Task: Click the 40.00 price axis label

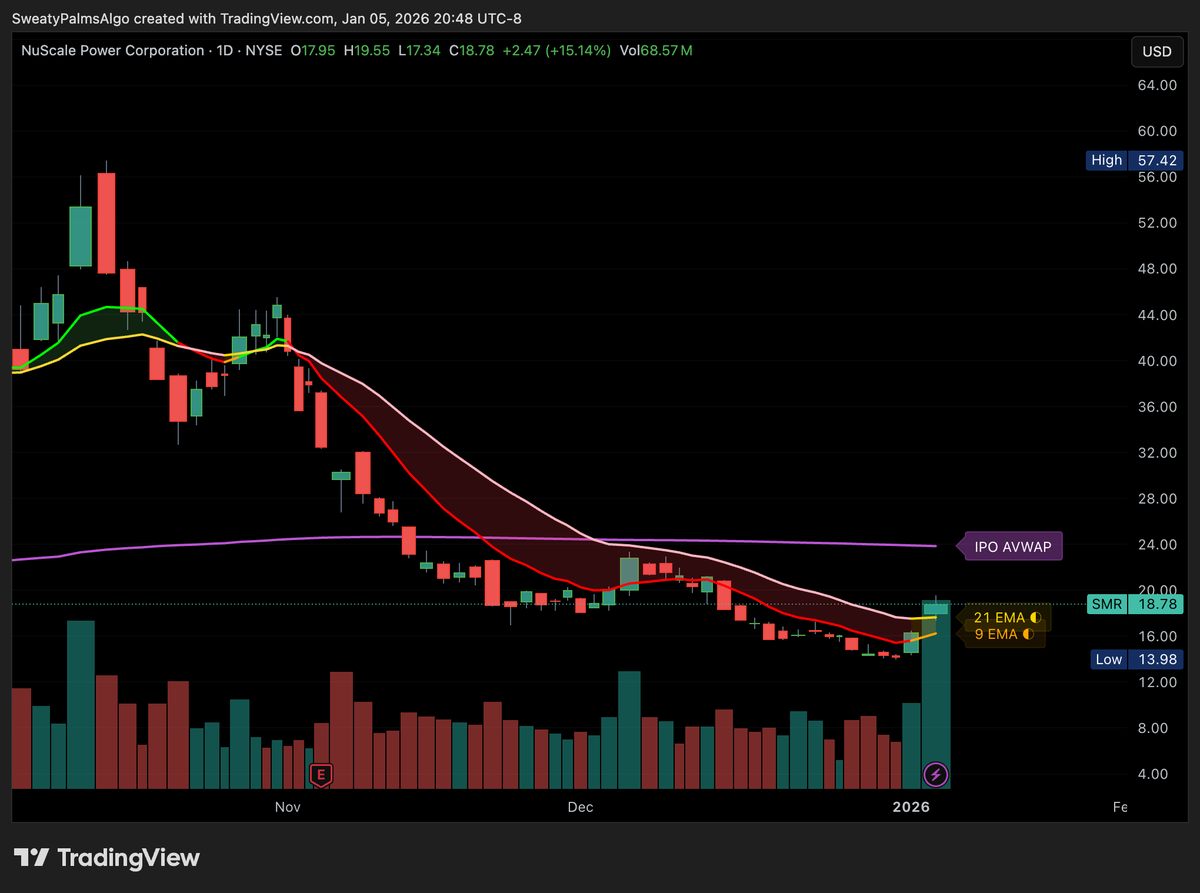Action: (1155, 361)
